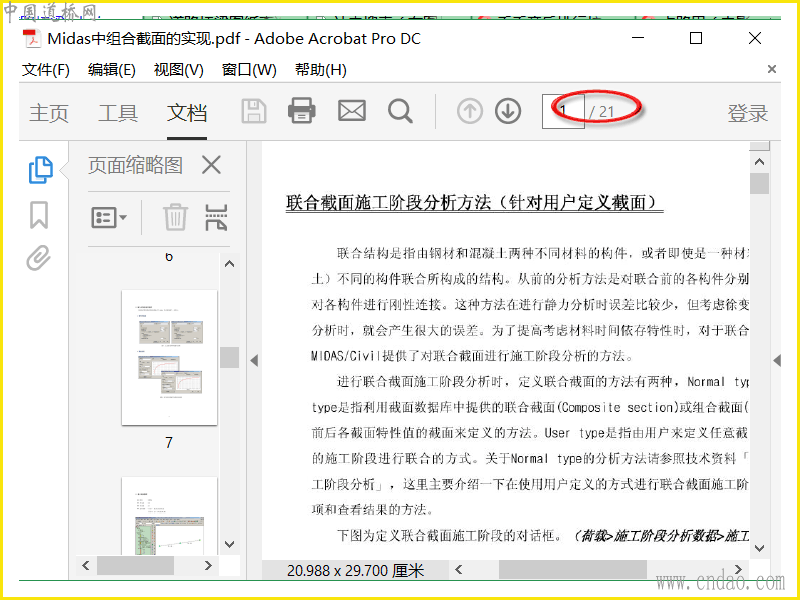Click the document scroll-right arrow
800x600 pixels.
[x=738, y=569]
